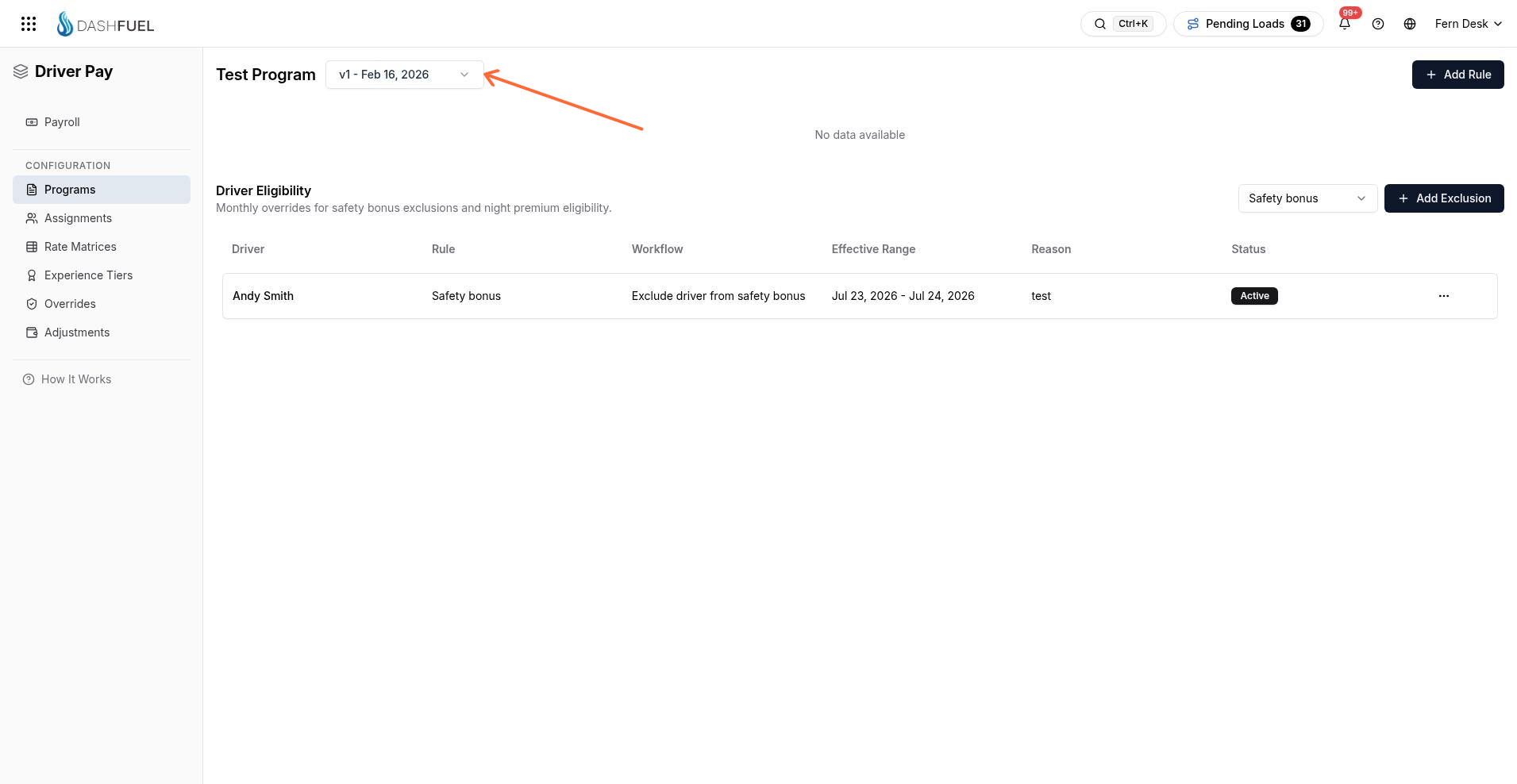Click the Driver Pay layers icon

tap(21, 71)
